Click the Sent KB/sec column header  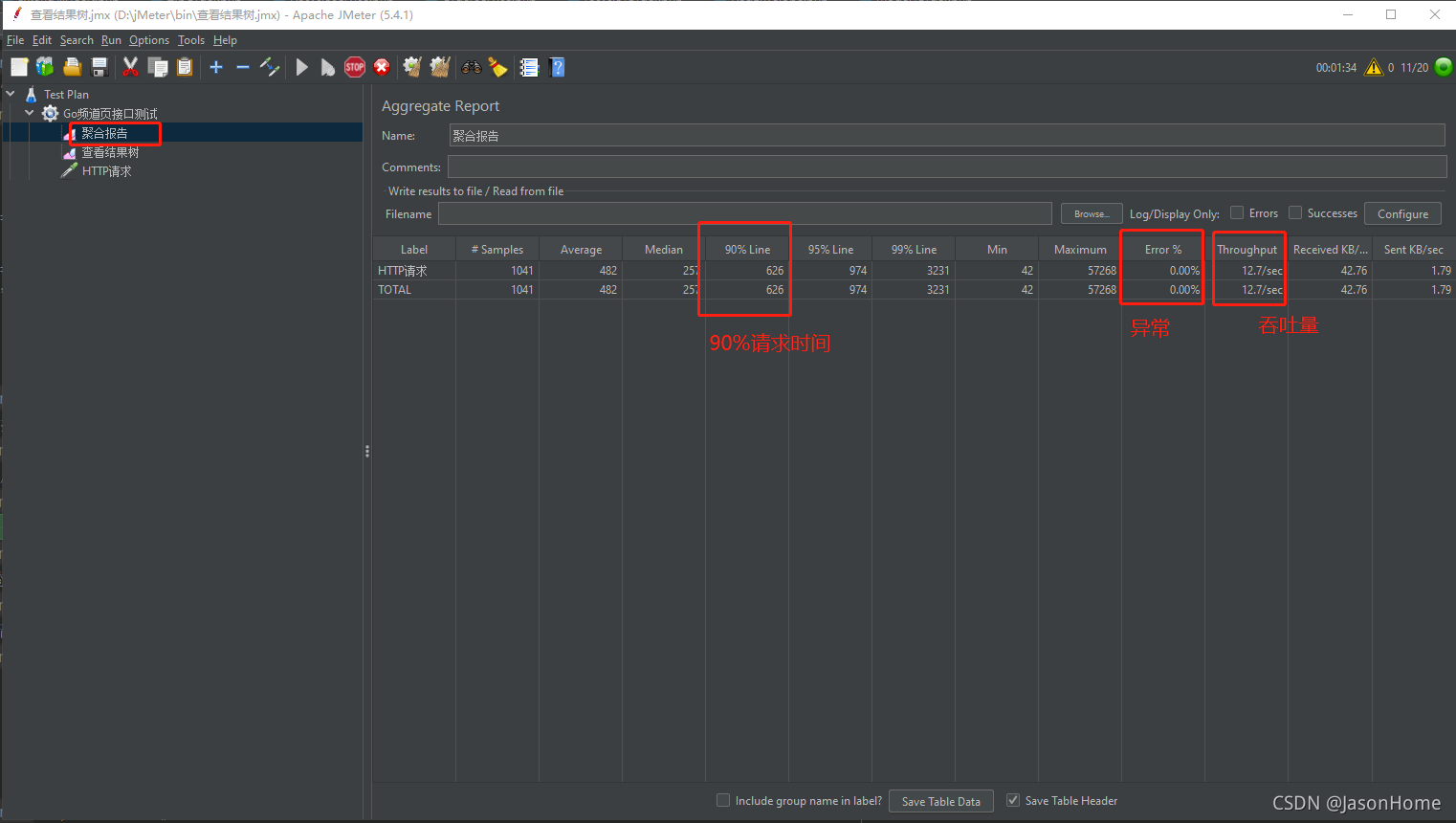[1414, 249]
